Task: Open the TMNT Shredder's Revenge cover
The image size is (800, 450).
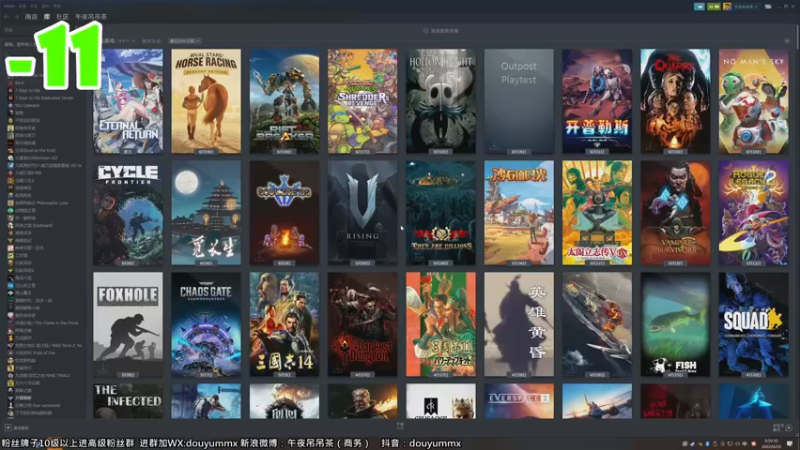Action: (x=362, y=101)
